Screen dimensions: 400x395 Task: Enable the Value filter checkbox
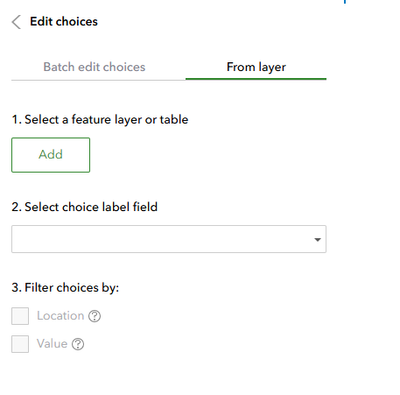pos(20,344)
